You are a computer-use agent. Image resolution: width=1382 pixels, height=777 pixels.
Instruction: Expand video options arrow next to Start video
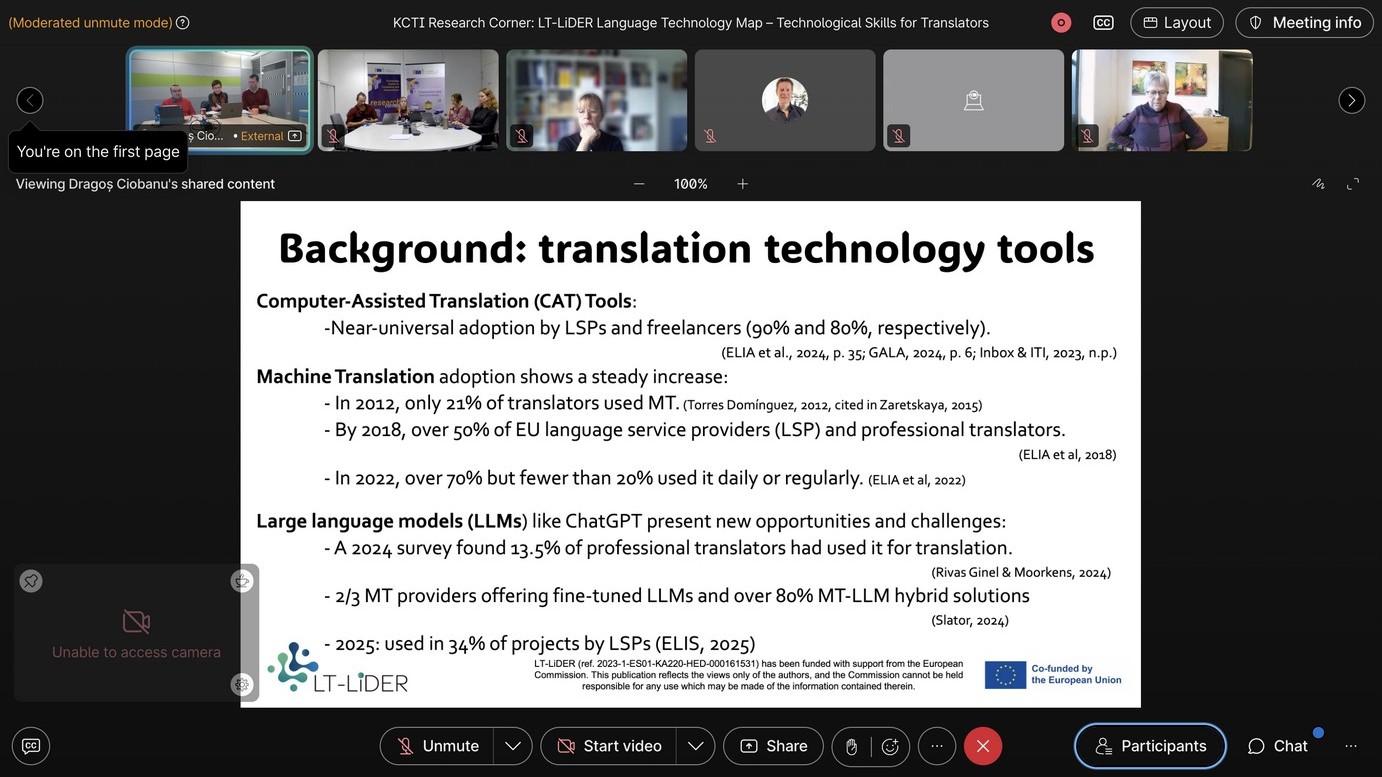click(x=695, y=746)
